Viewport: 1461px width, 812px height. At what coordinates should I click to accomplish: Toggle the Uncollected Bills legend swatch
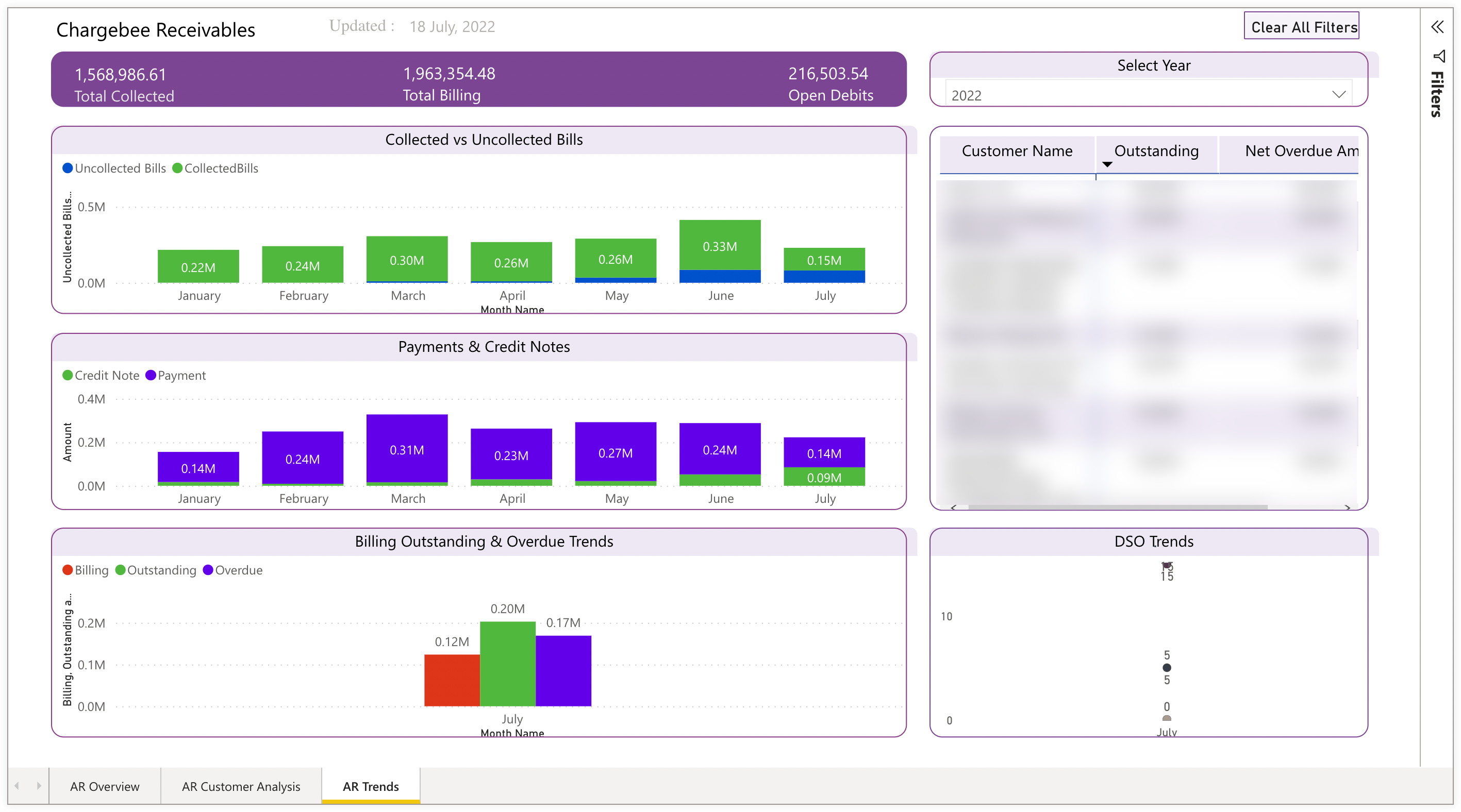tap(68, 168)
